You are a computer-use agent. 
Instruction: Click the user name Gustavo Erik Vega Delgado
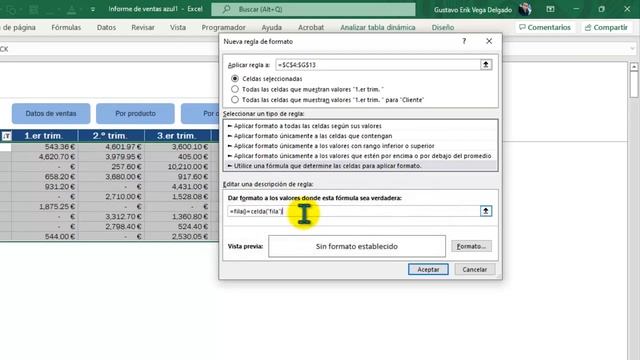473,9
